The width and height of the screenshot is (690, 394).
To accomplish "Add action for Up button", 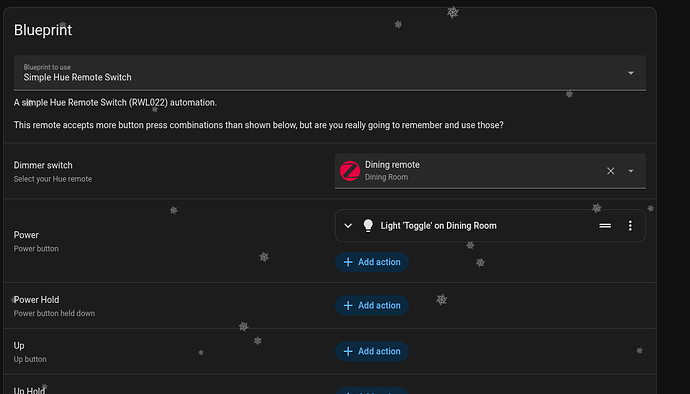I will 372,351.
